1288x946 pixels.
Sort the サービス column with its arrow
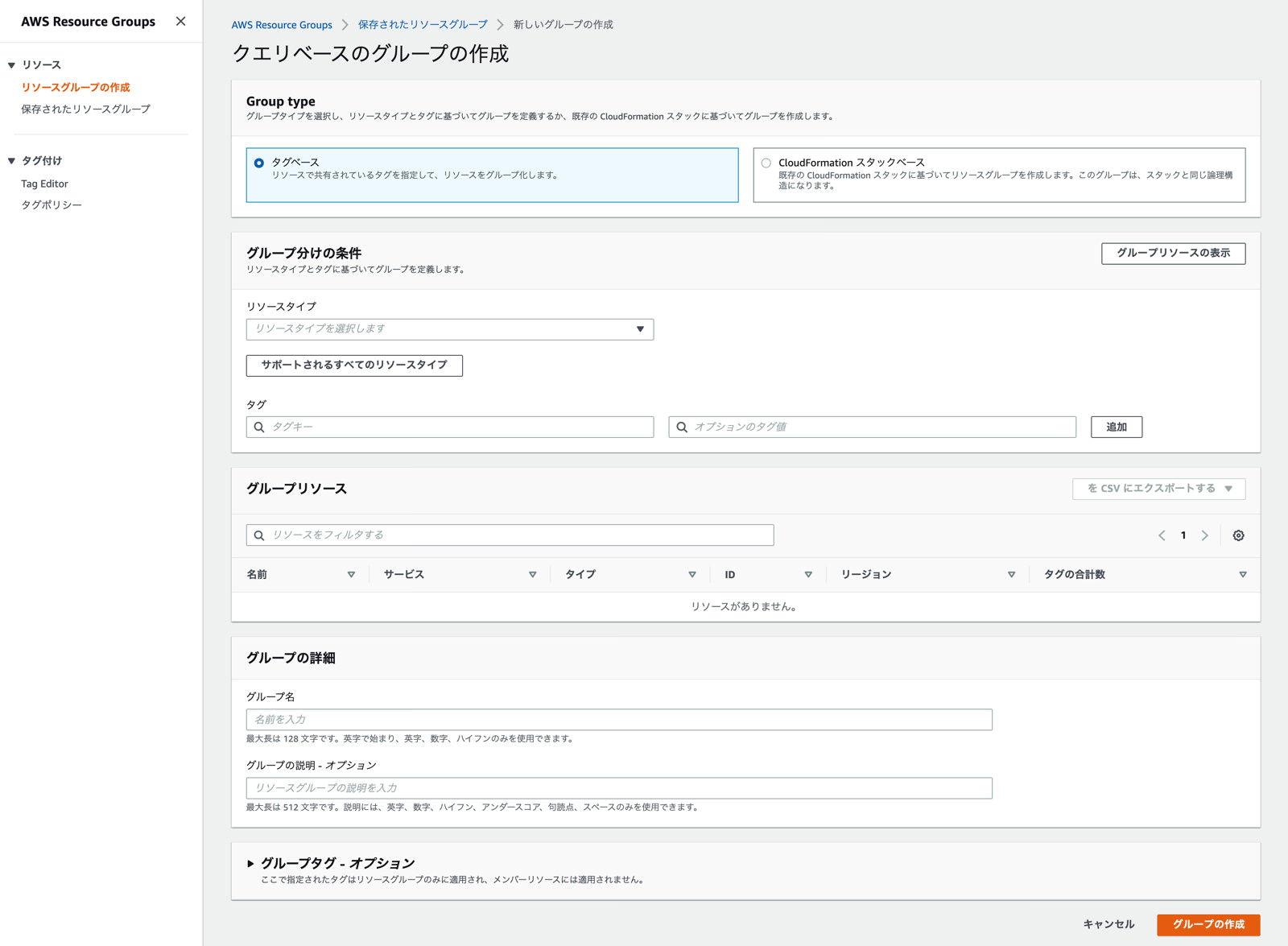tap(532, 574)
